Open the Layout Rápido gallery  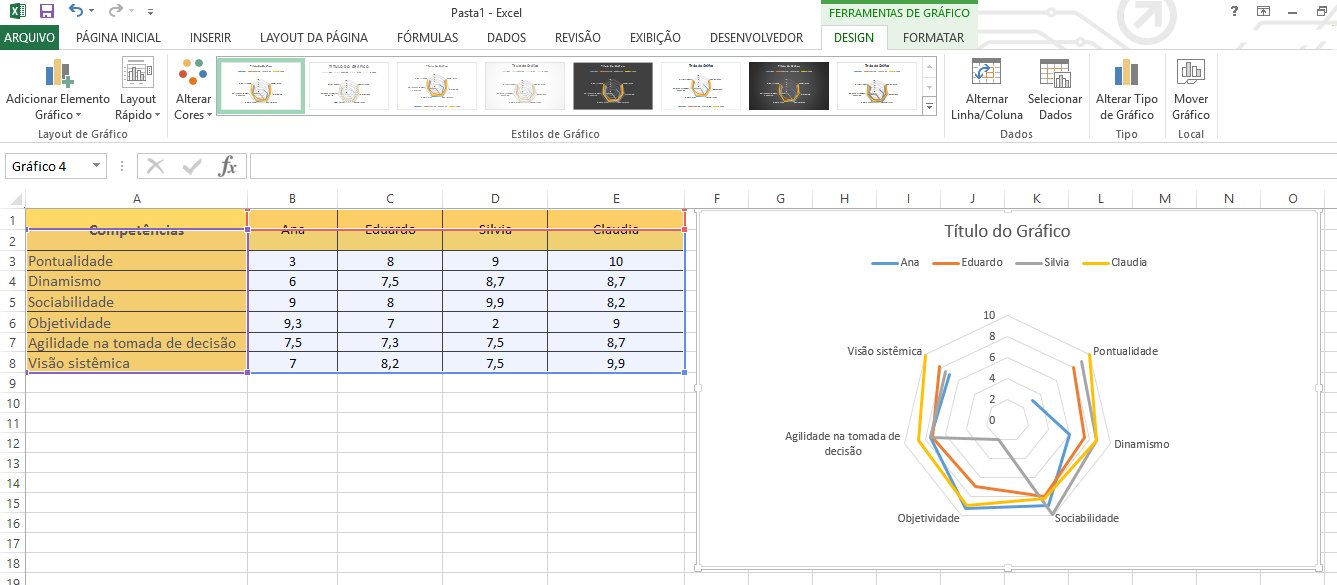[137, 88]
